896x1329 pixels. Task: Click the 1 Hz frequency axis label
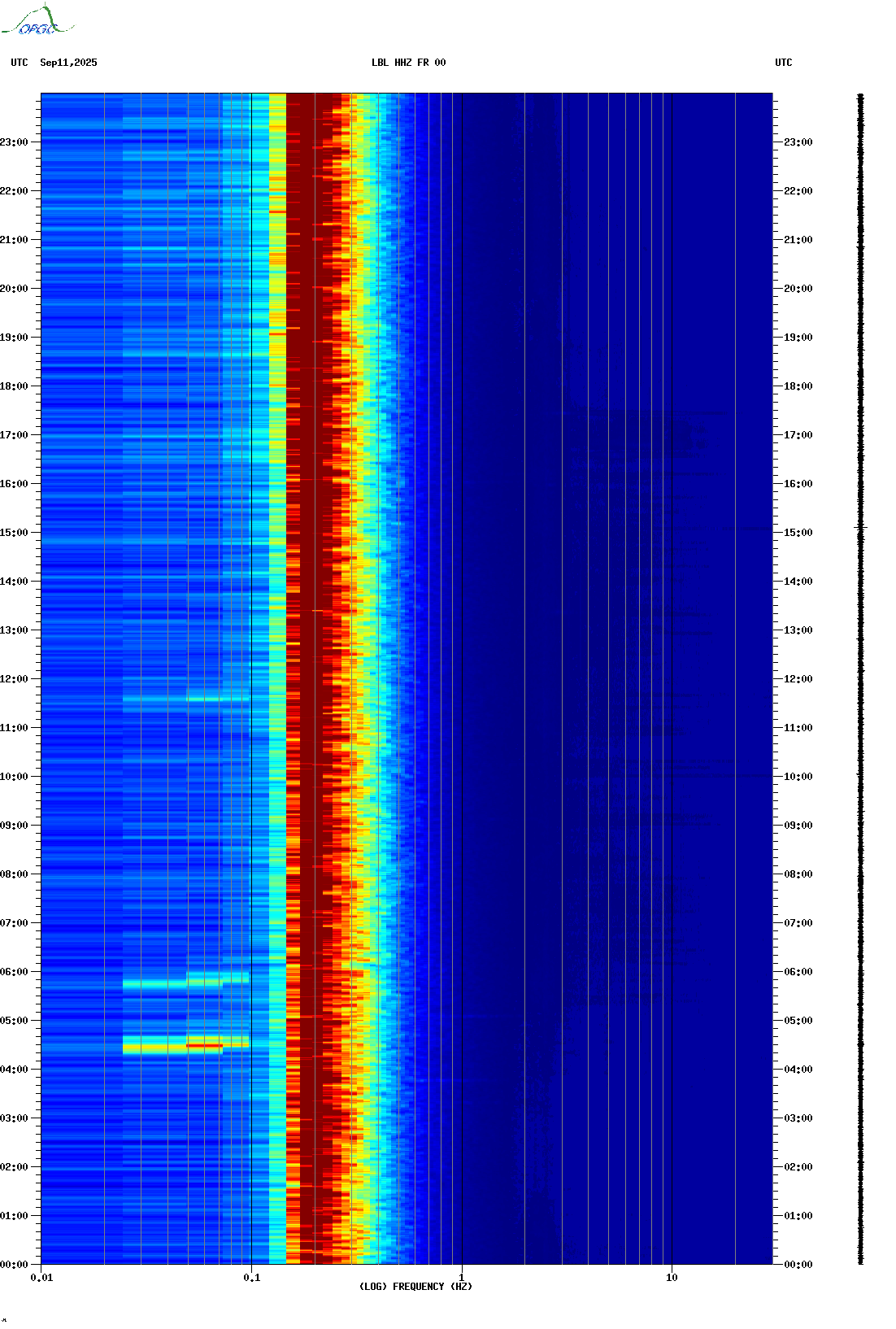[x=462, y=1278]
